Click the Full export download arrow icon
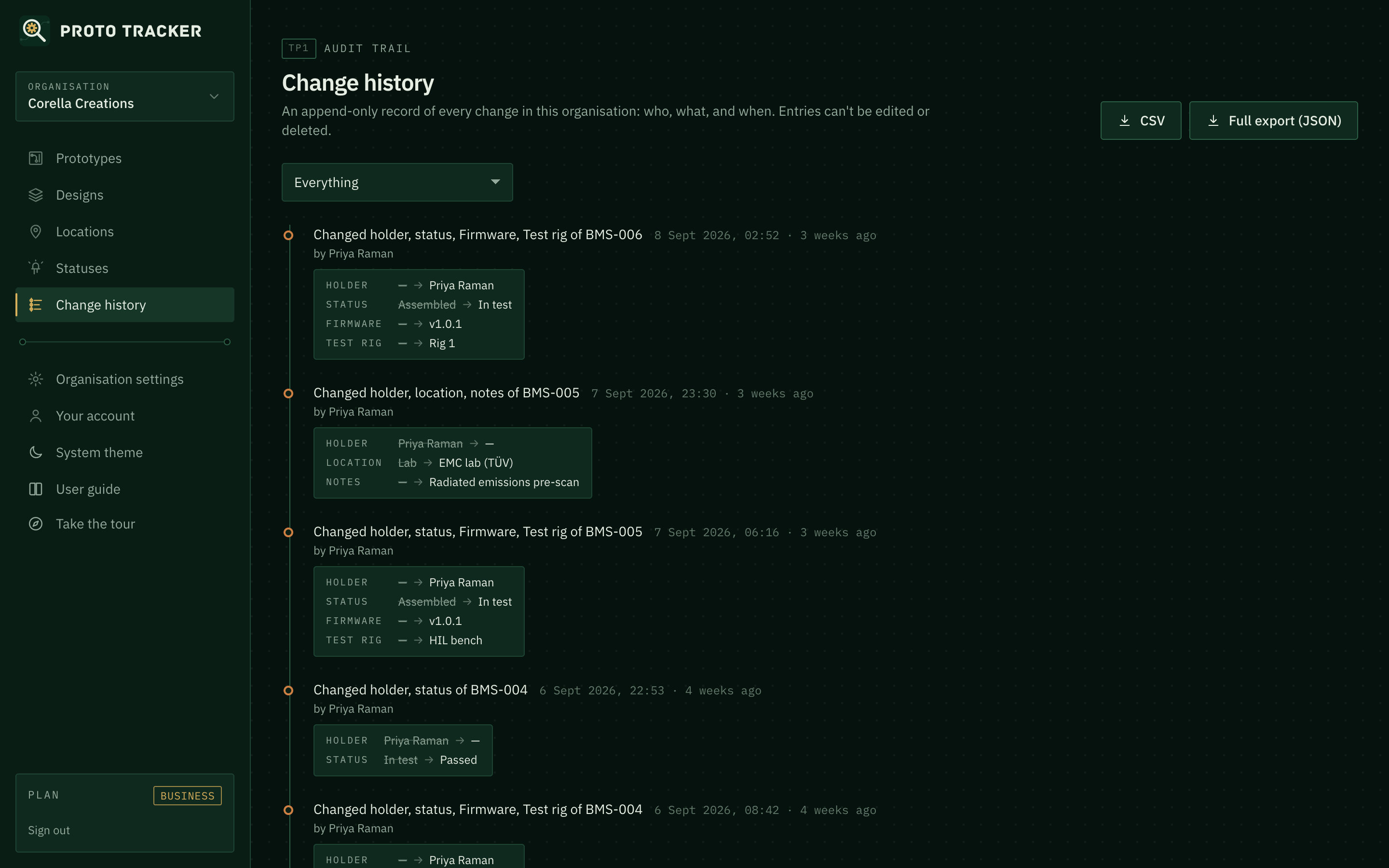 [1213, 121]
